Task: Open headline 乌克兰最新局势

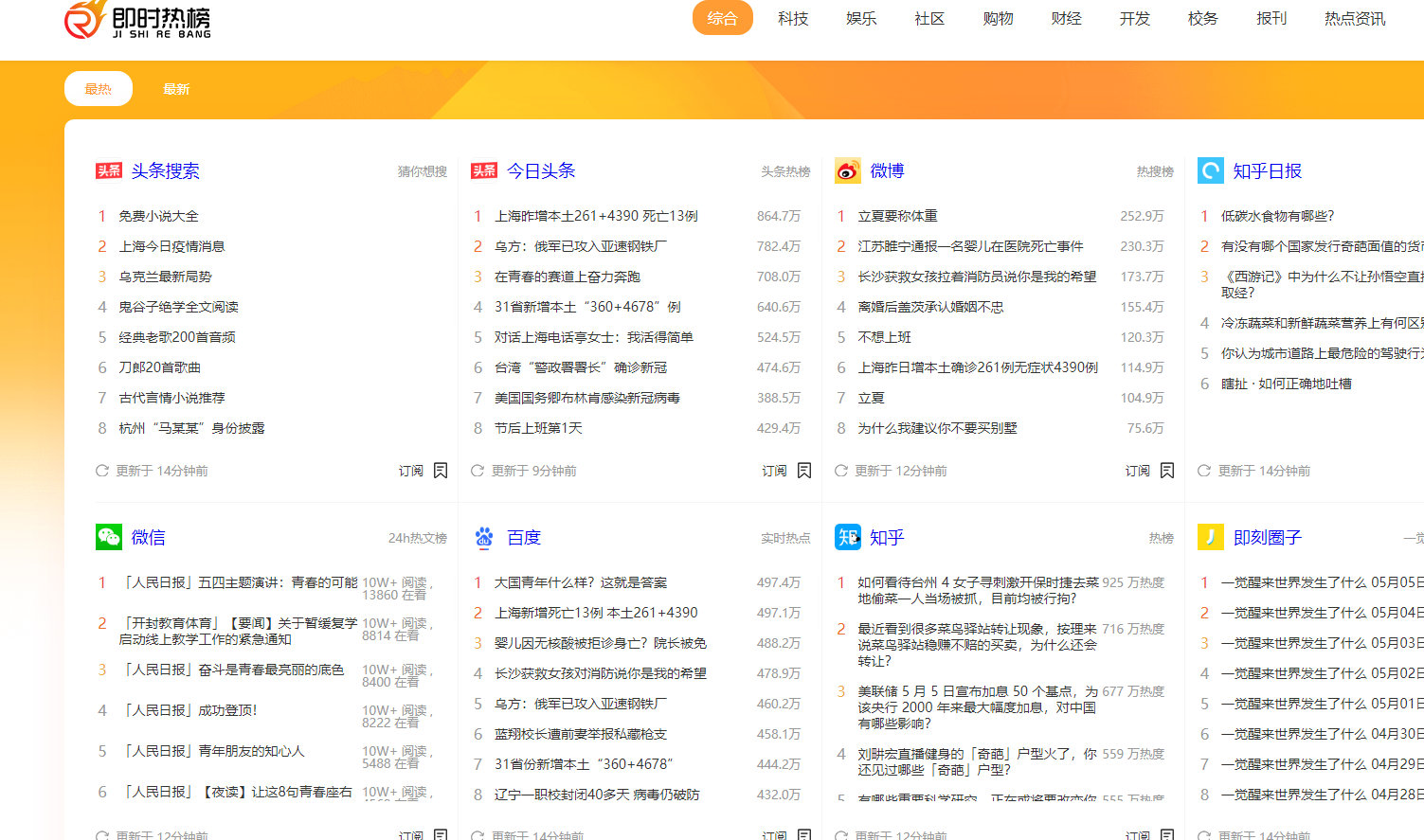Action: click(165, 277)
